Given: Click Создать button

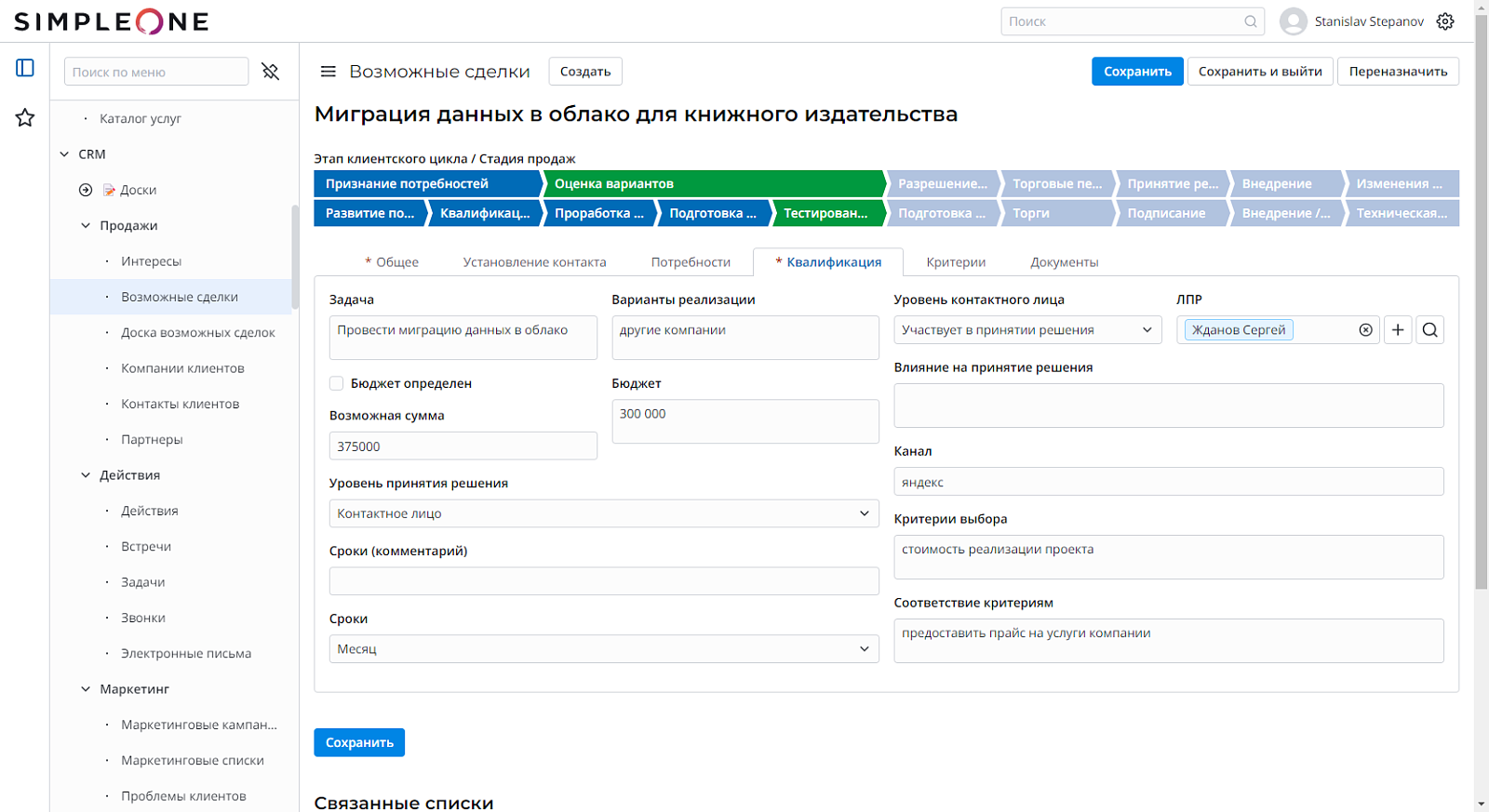Looking at the screenshot, I should point(585,72).
